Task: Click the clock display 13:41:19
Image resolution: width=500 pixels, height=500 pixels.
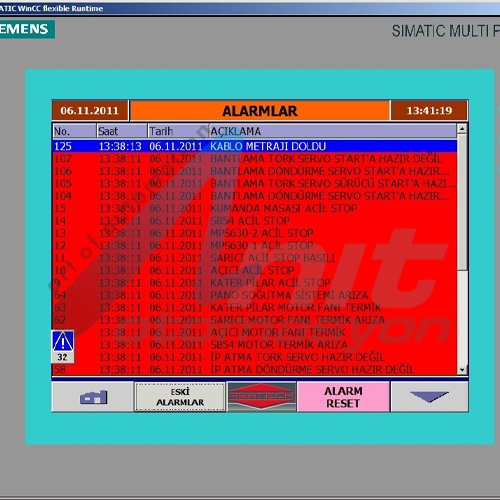Action: point(429,111)
